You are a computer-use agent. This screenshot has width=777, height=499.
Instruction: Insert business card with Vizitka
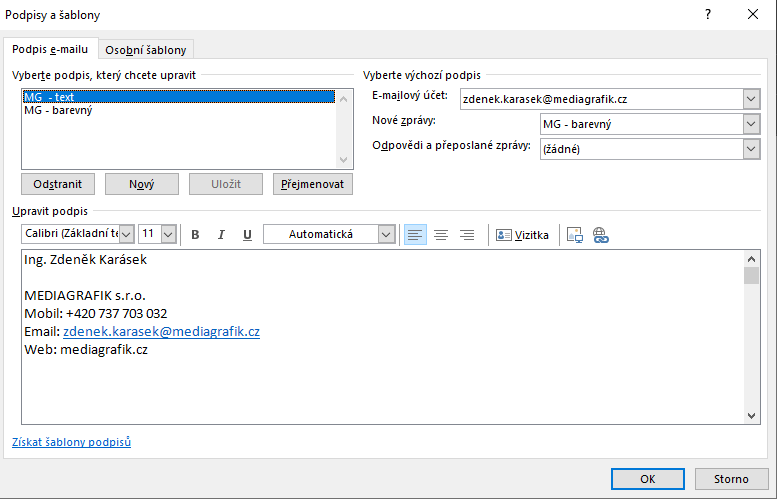(x=522, y=235)
